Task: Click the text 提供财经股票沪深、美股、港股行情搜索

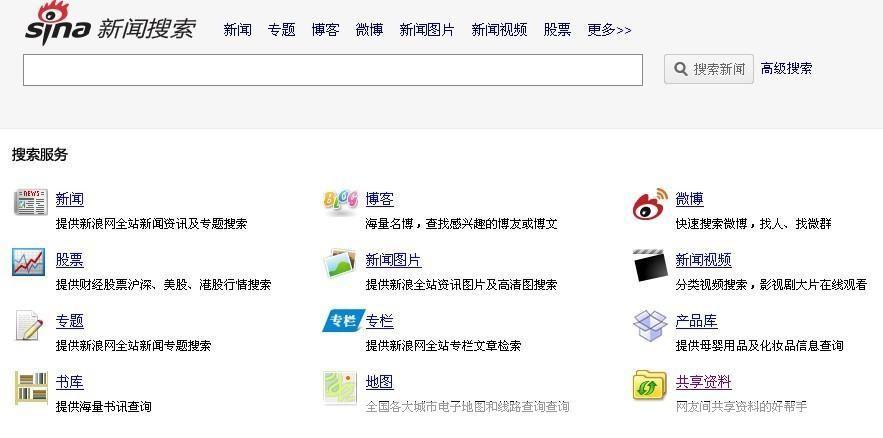Action: point(163,285)
